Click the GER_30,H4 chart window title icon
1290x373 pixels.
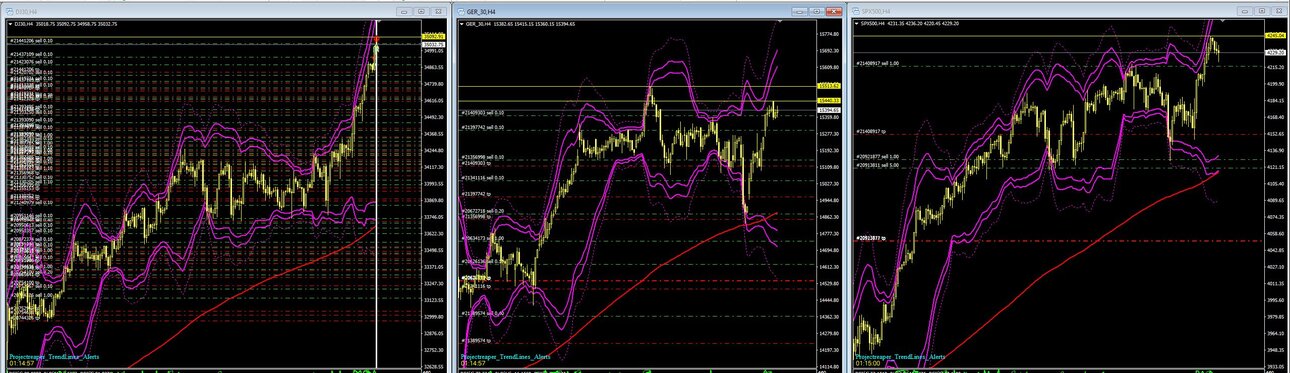460,12
